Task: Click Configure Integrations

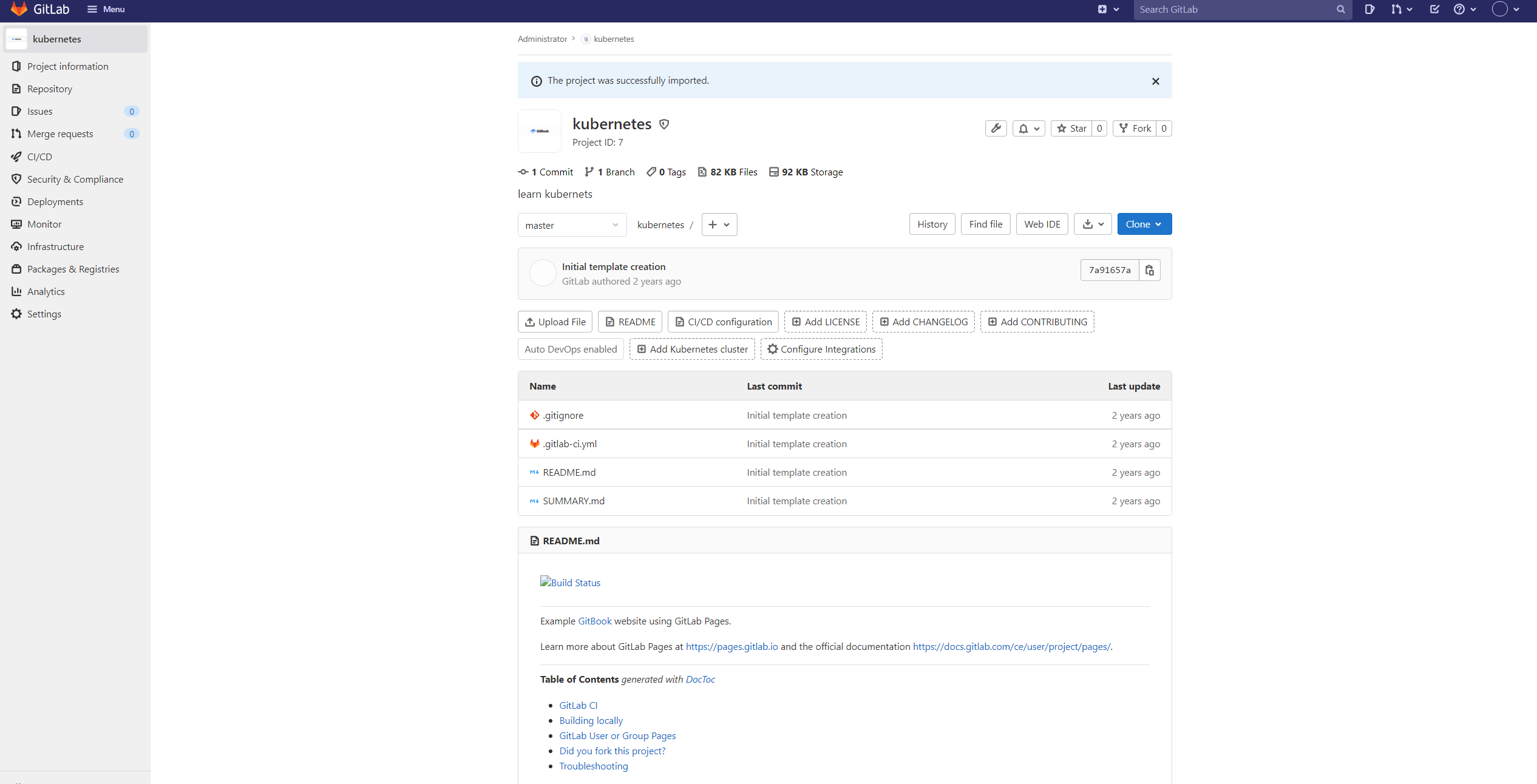Action: point(821,349)
